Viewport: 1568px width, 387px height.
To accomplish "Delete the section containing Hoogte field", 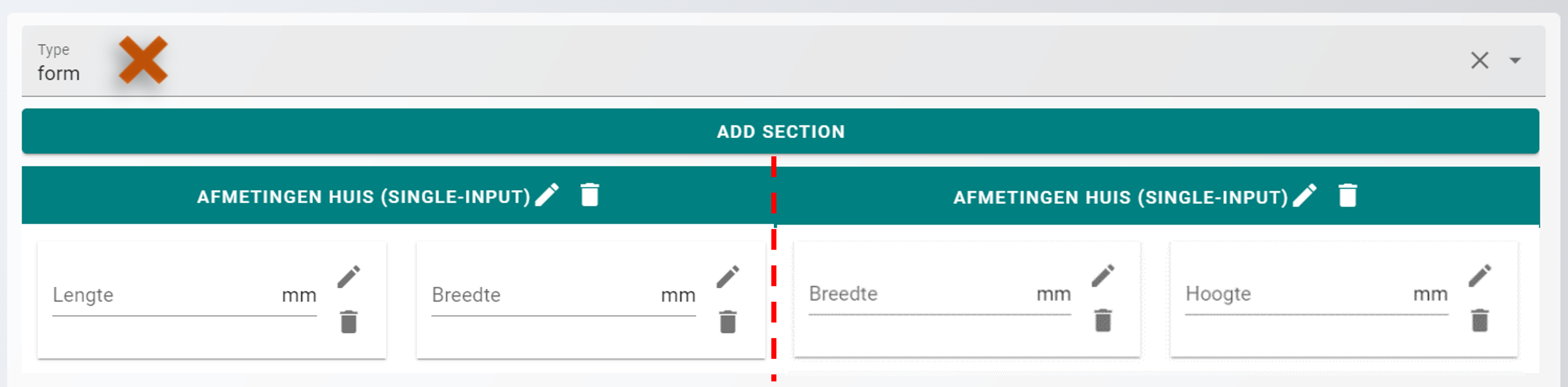I will (x=1347, y=196).
